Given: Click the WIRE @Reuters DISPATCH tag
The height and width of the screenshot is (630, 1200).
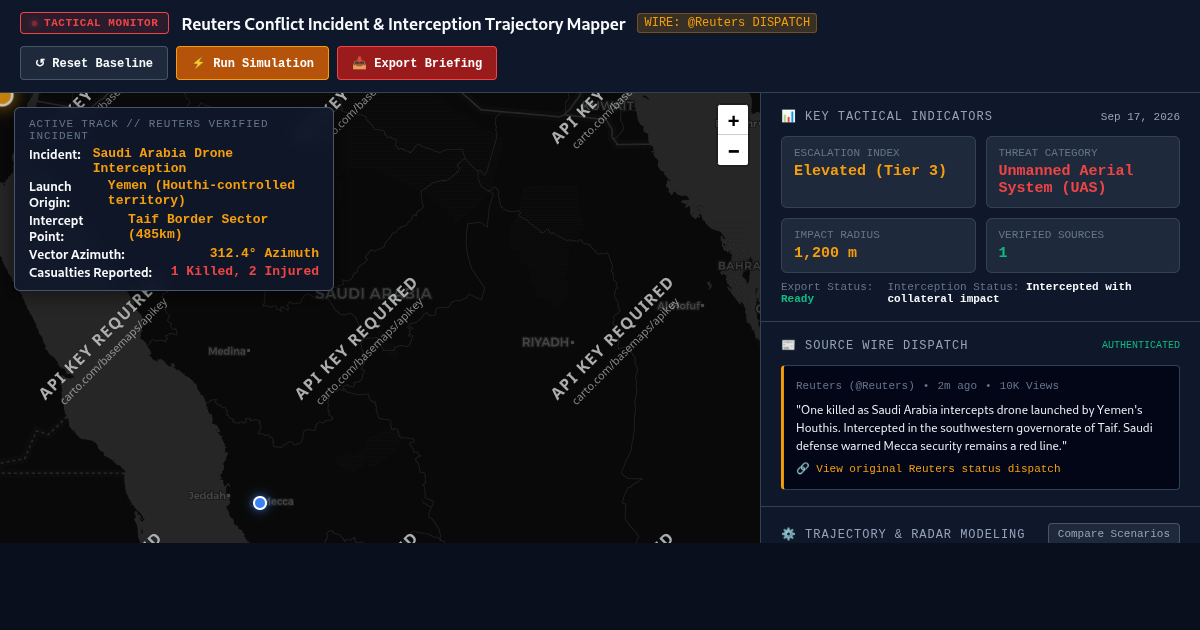Looking at the screenshot, I should click(727, 23).
